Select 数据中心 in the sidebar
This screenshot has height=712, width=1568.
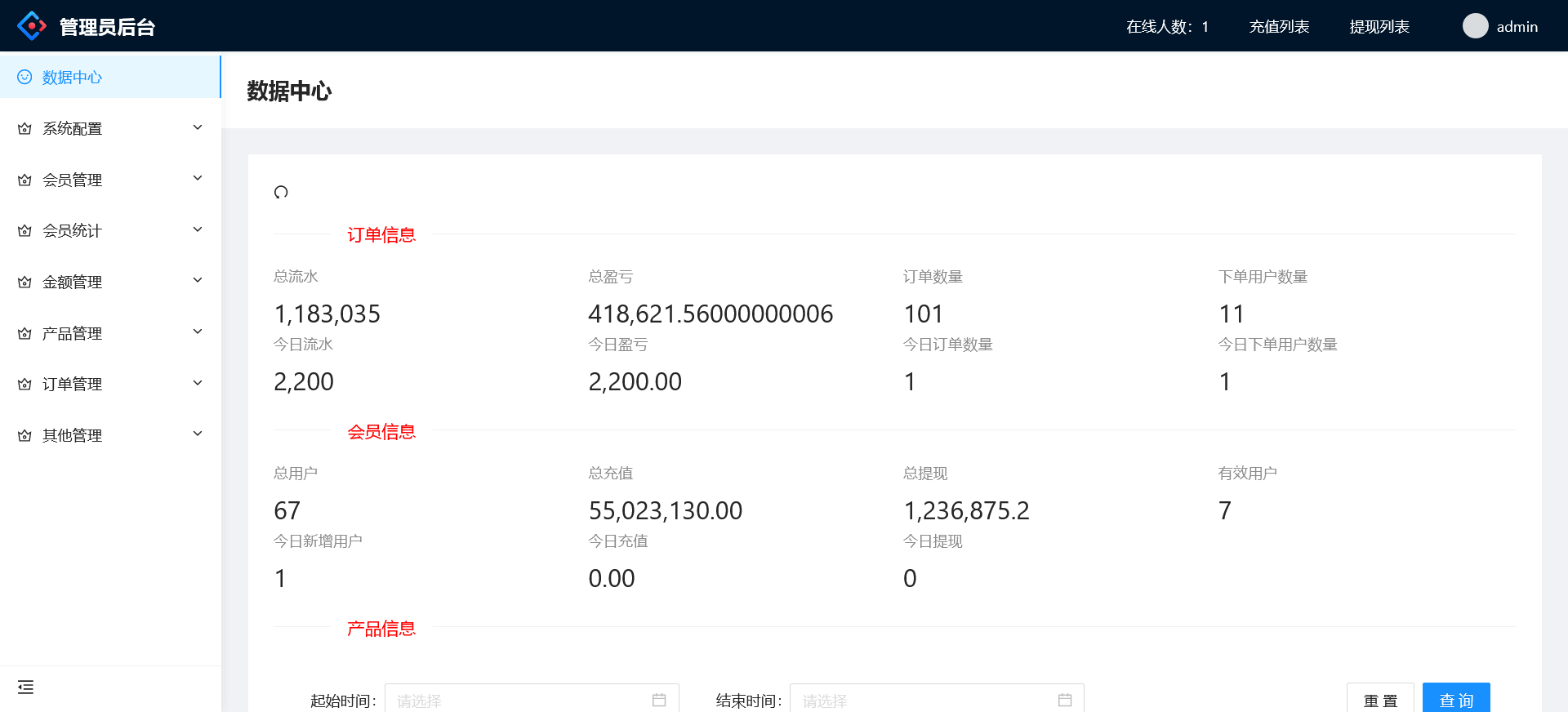[72, 78]
